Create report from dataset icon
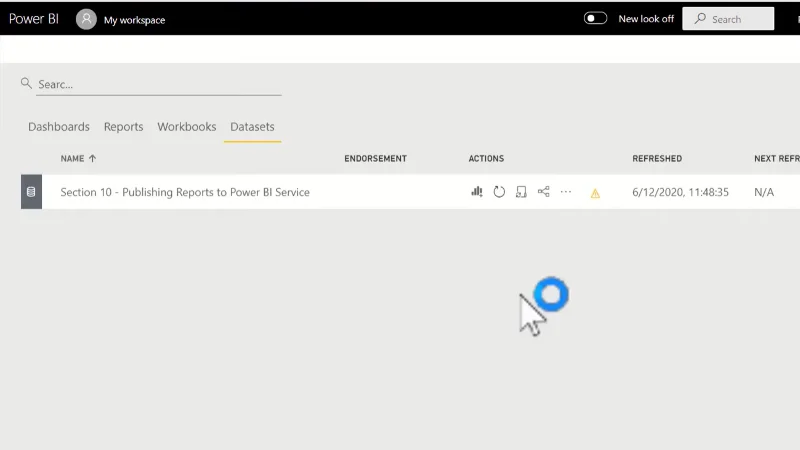The height and width of the screenshot is (450, 800). pyautogui.click(x=477, y=192)
